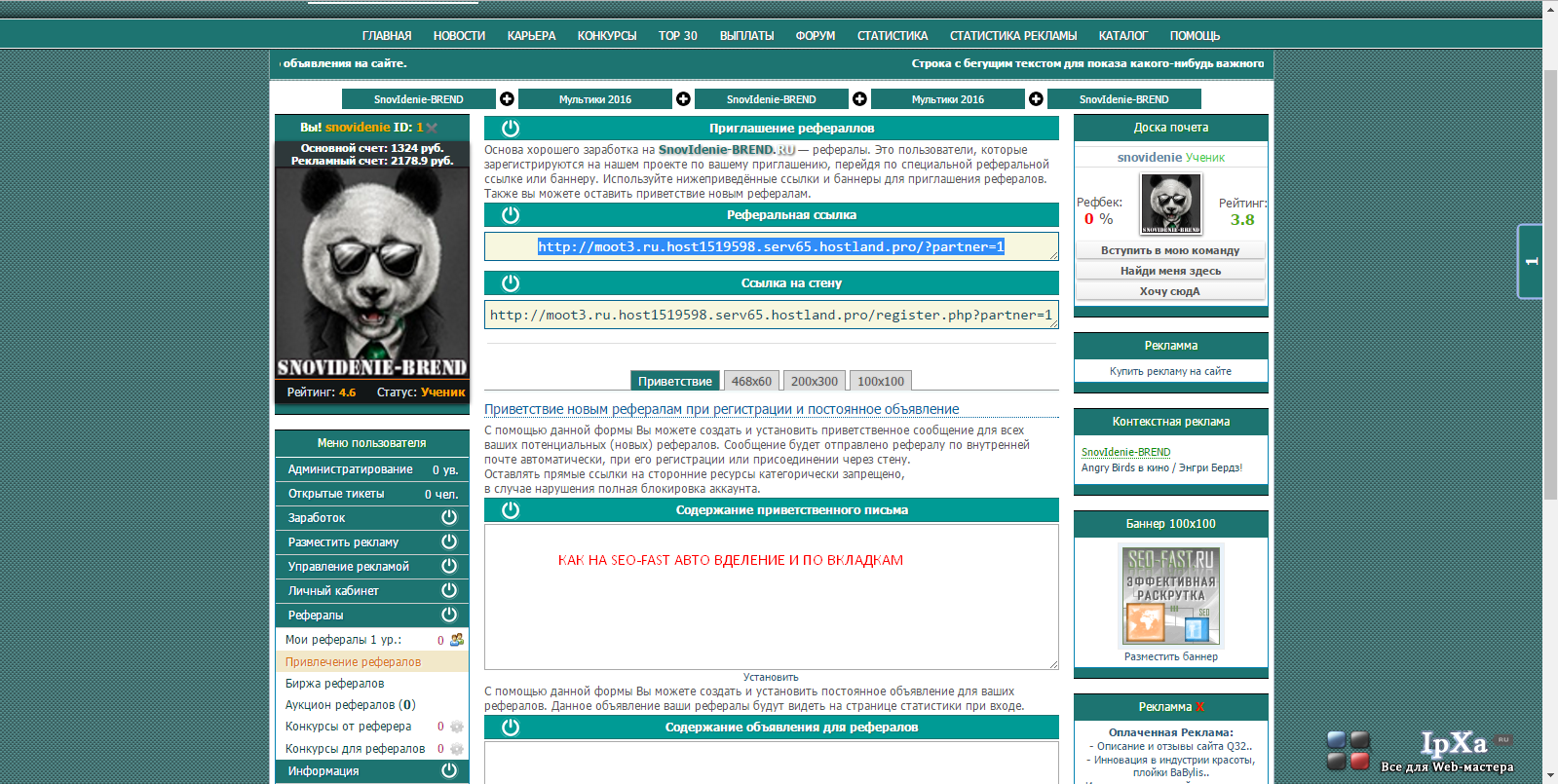This screenshot has width=1558, height=784.
Task: Switch to the 200x300 banner tab
Action: [x=815, y=382]
